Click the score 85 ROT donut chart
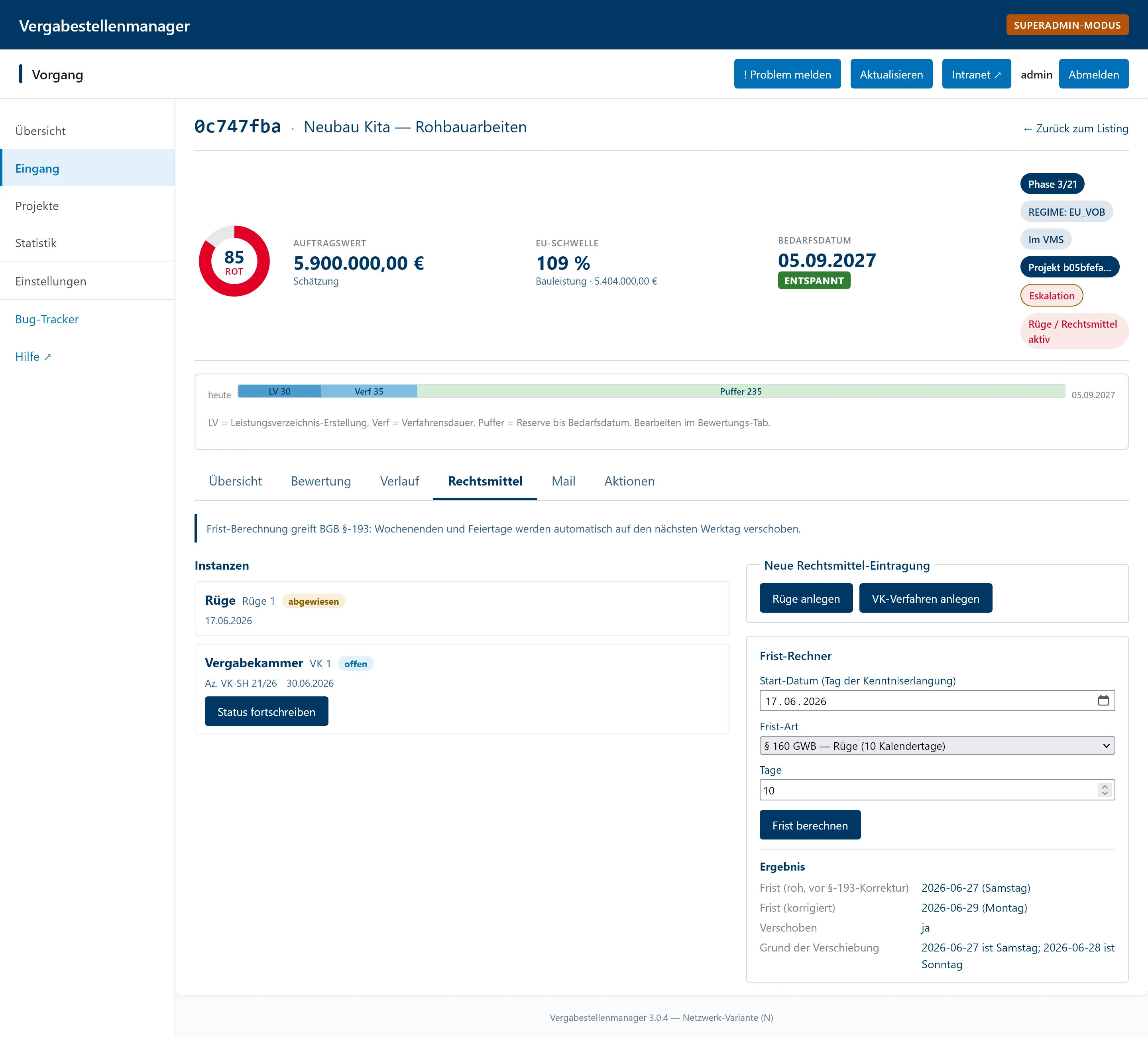 point(234,261)
